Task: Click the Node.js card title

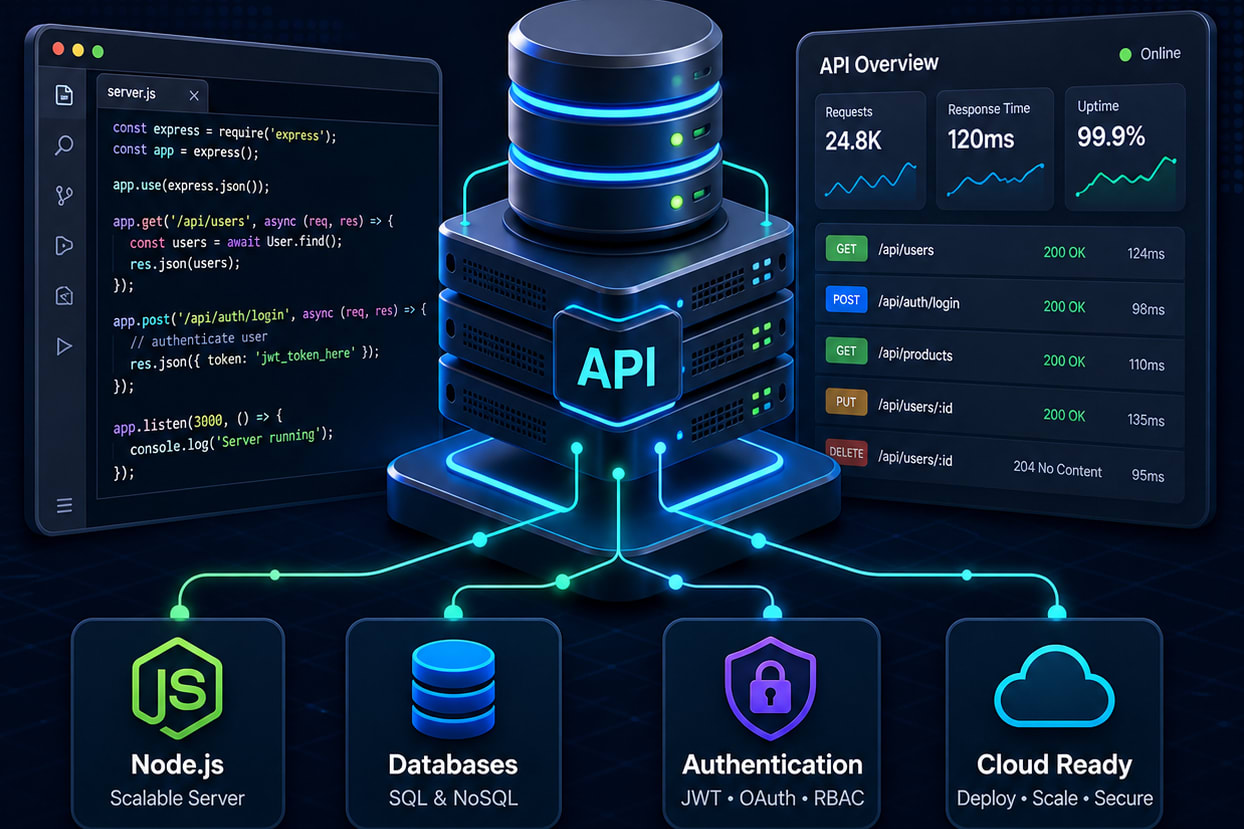Action: click(x=177, y=766)
